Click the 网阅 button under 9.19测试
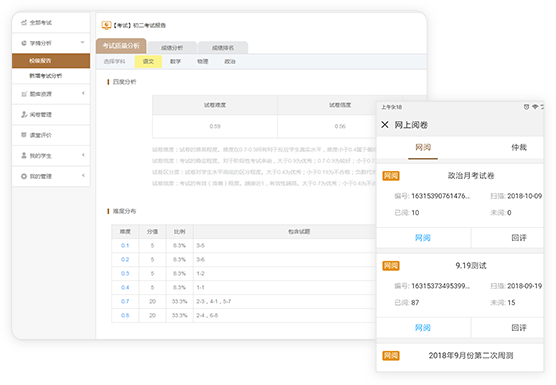This screenshot has height=385, width=556. 423,328
